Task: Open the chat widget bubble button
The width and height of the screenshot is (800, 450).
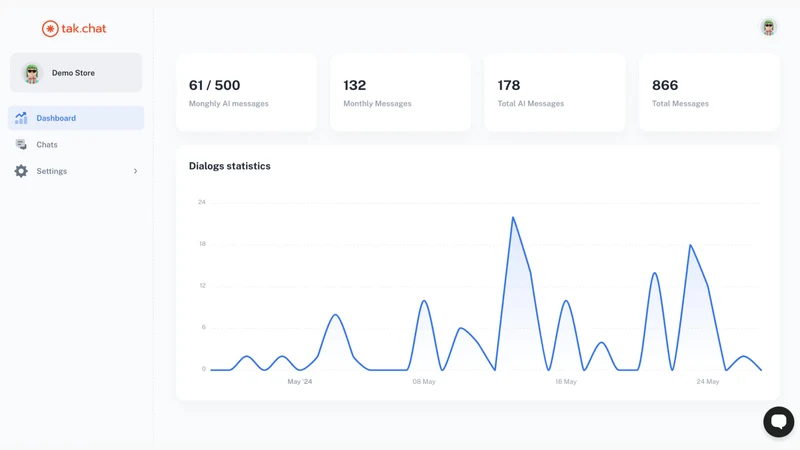Action: (x=779, y=422)
